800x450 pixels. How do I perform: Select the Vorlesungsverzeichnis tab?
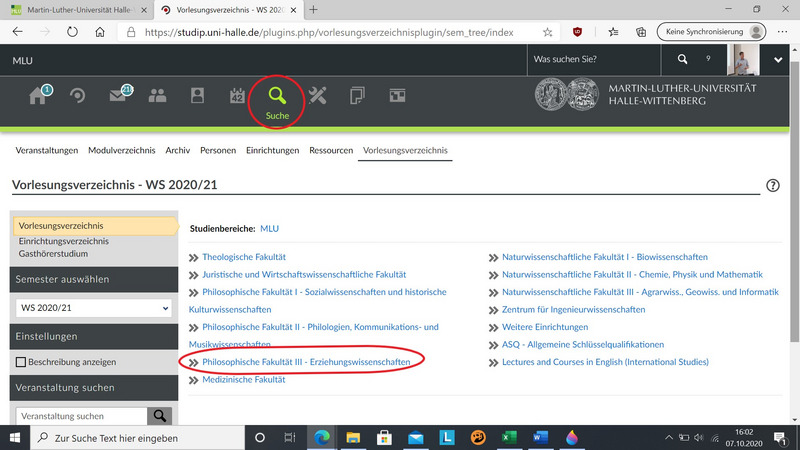(x=405, y=150)
